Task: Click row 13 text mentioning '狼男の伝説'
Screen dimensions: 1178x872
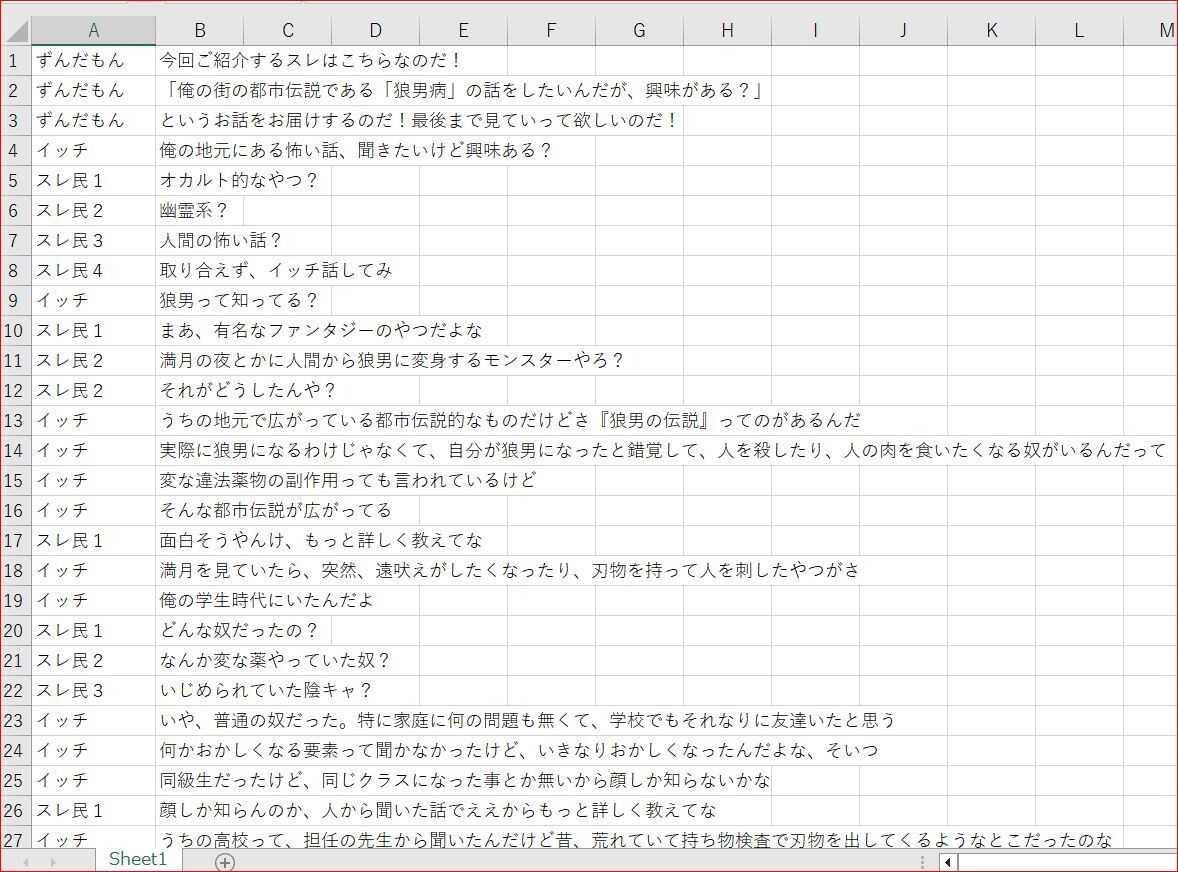Action: click(509, 421)
